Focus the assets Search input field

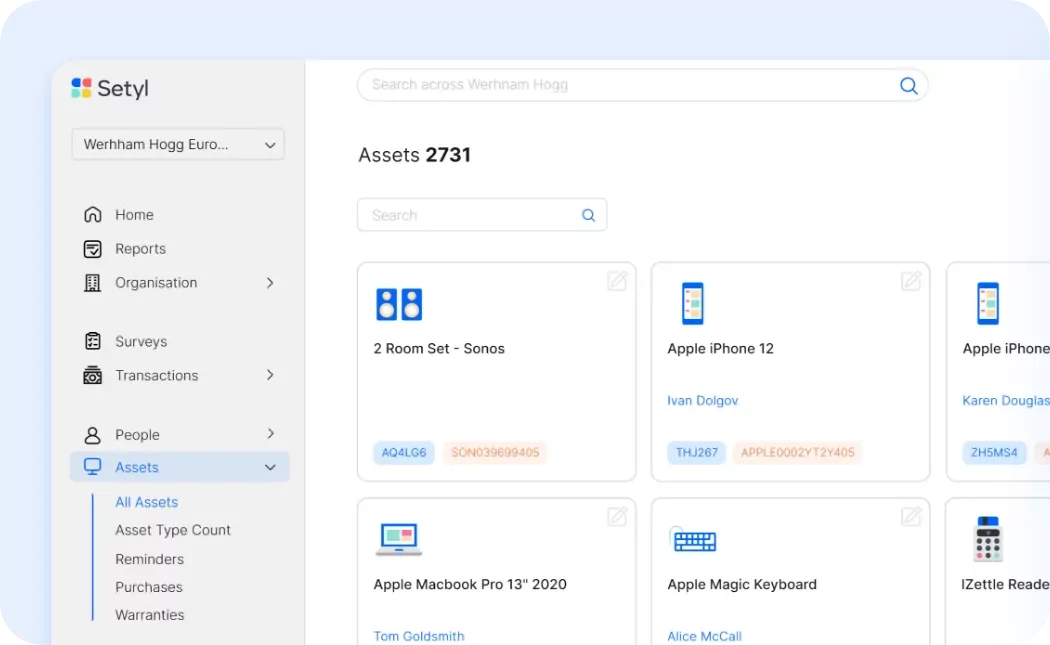click(x=482, y=215)
